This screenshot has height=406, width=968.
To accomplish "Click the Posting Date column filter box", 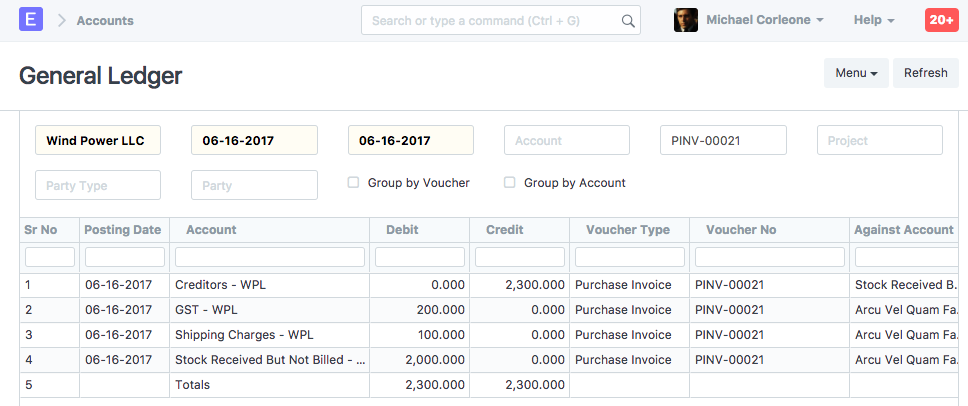I will pyautogui.click(x=125, y=257).
